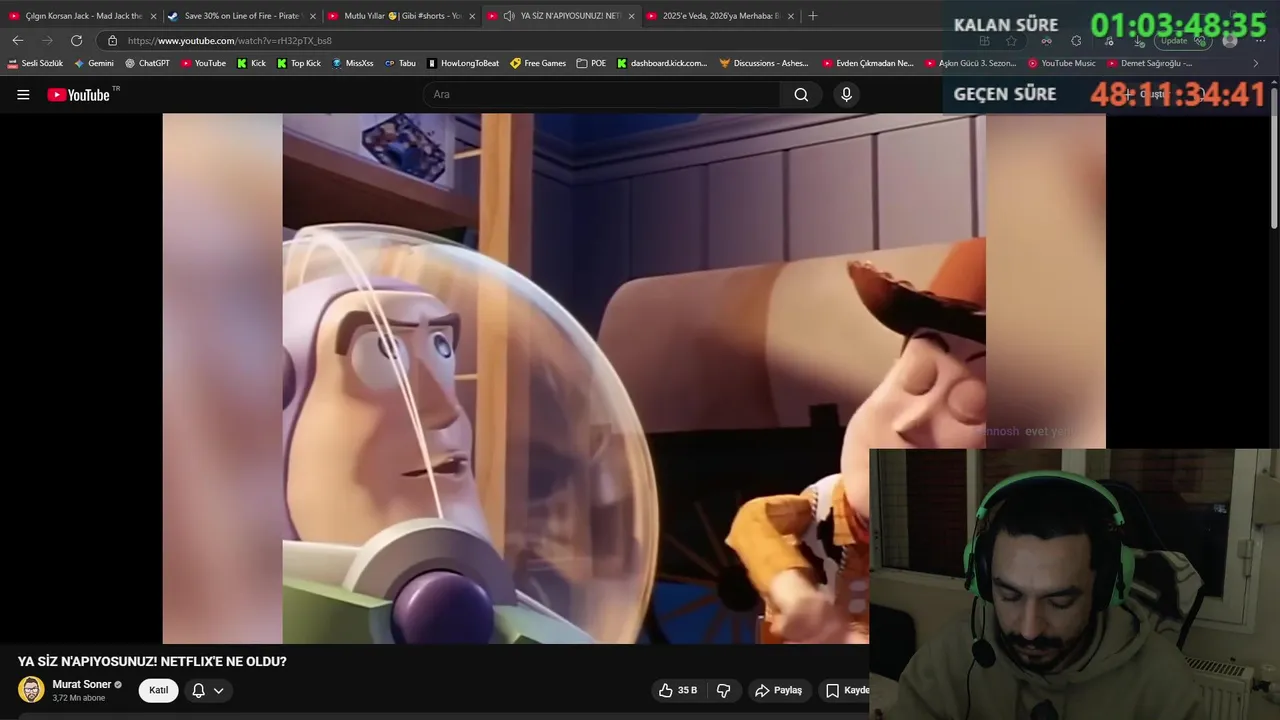Open the dashboard.kick.com bookmark
1280x720 pixels.
(x=662, y=63)
